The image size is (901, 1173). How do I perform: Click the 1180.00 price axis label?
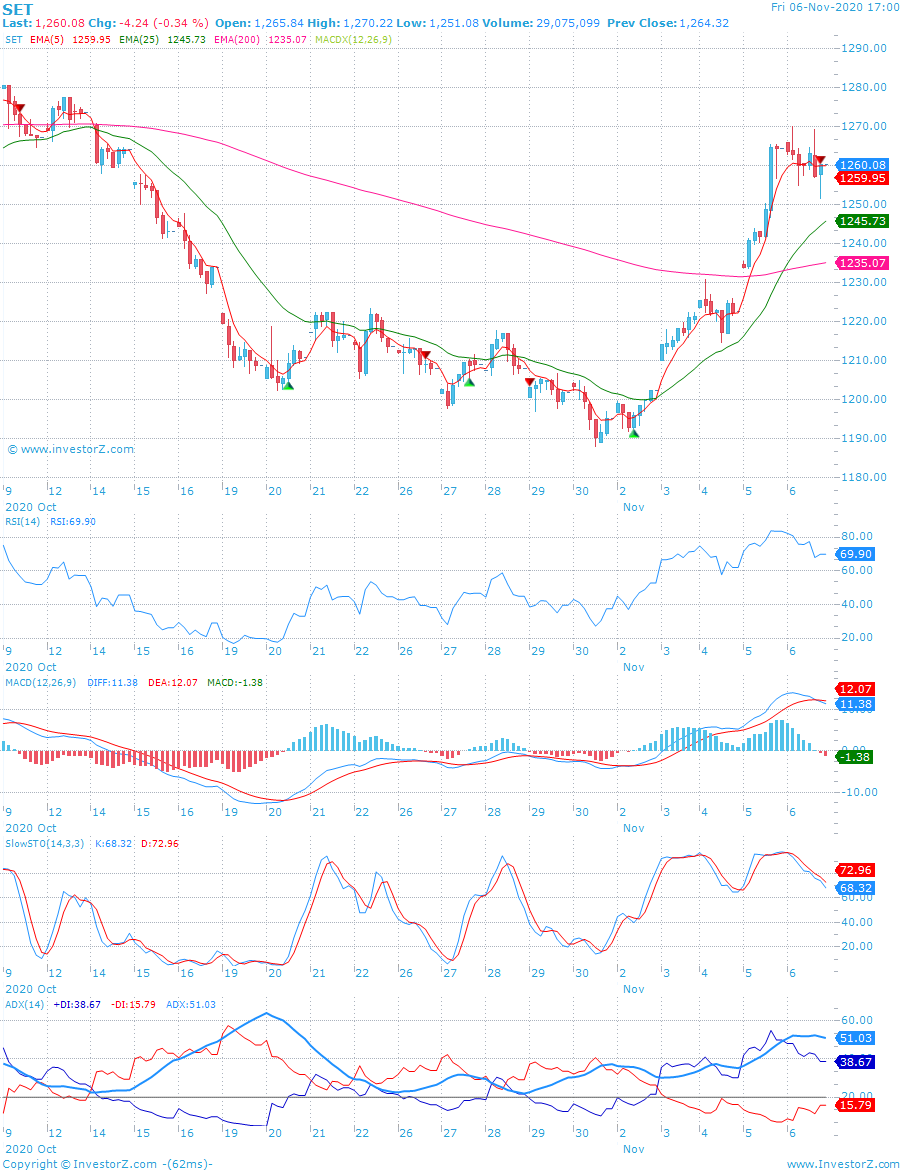(x=863, y=477)
